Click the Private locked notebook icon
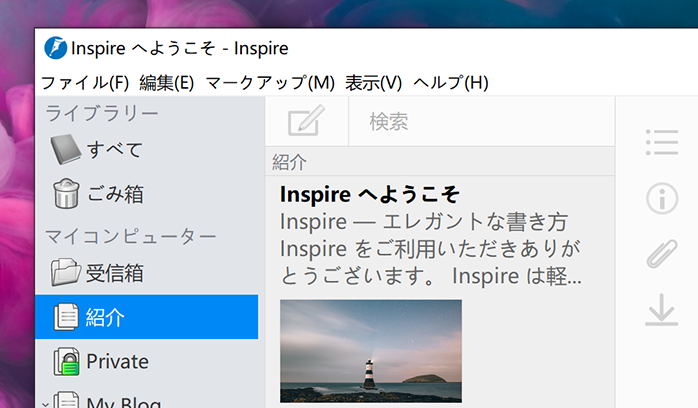The image size is (698, 408). point(66,361)
